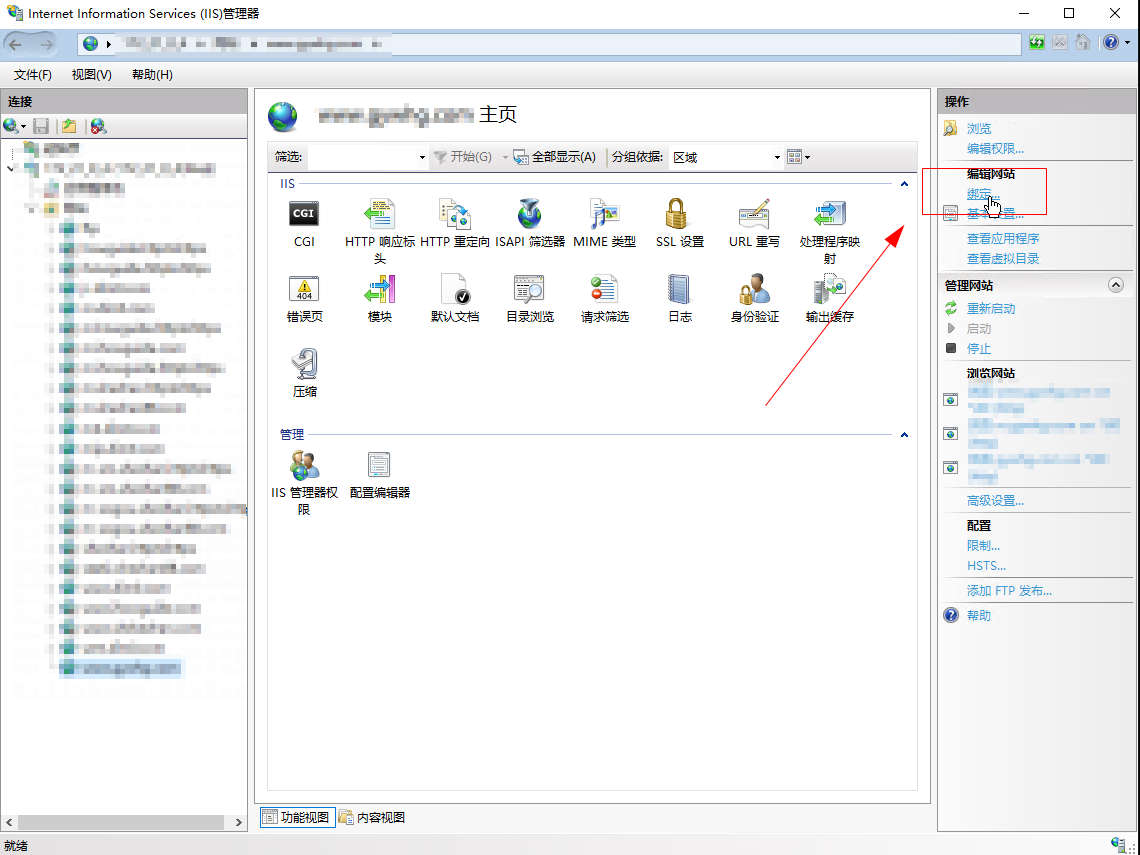Open the URL 重写 module
1140x855 pixels.
(755, 223)
